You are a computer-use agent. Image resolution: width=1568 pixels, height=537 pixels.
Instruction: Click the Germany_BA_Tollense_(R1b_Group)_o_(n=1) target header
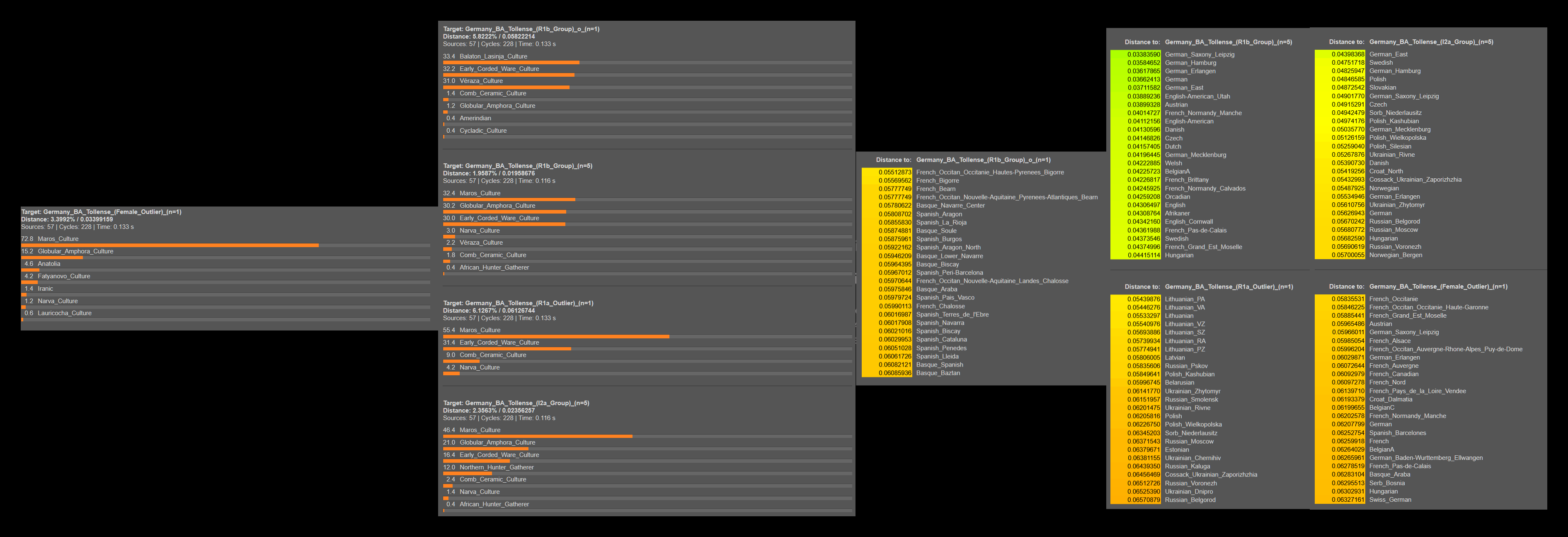pos(521,29)
